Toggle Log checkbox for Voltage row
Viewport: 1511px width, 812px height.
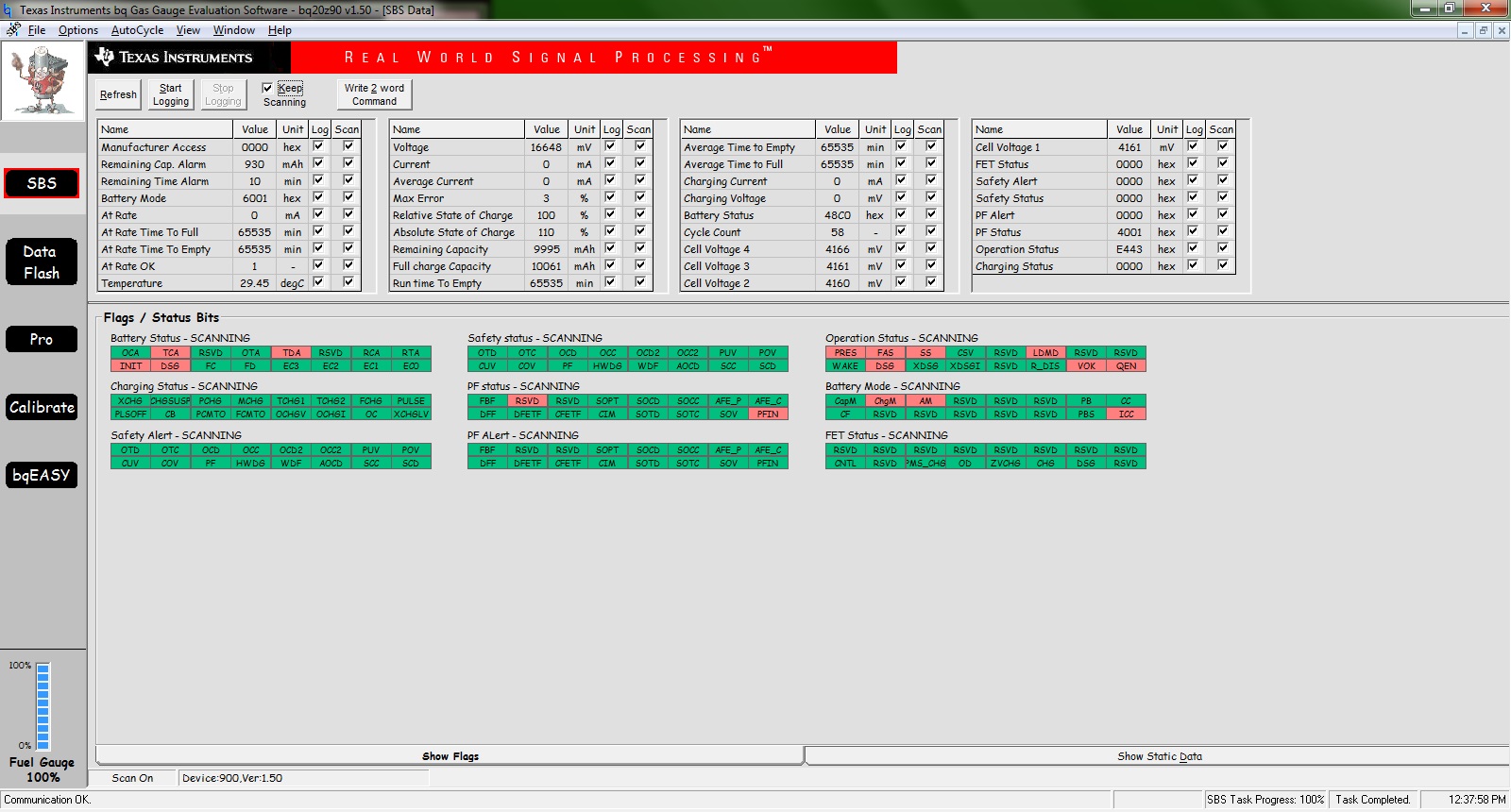(610, 146)
